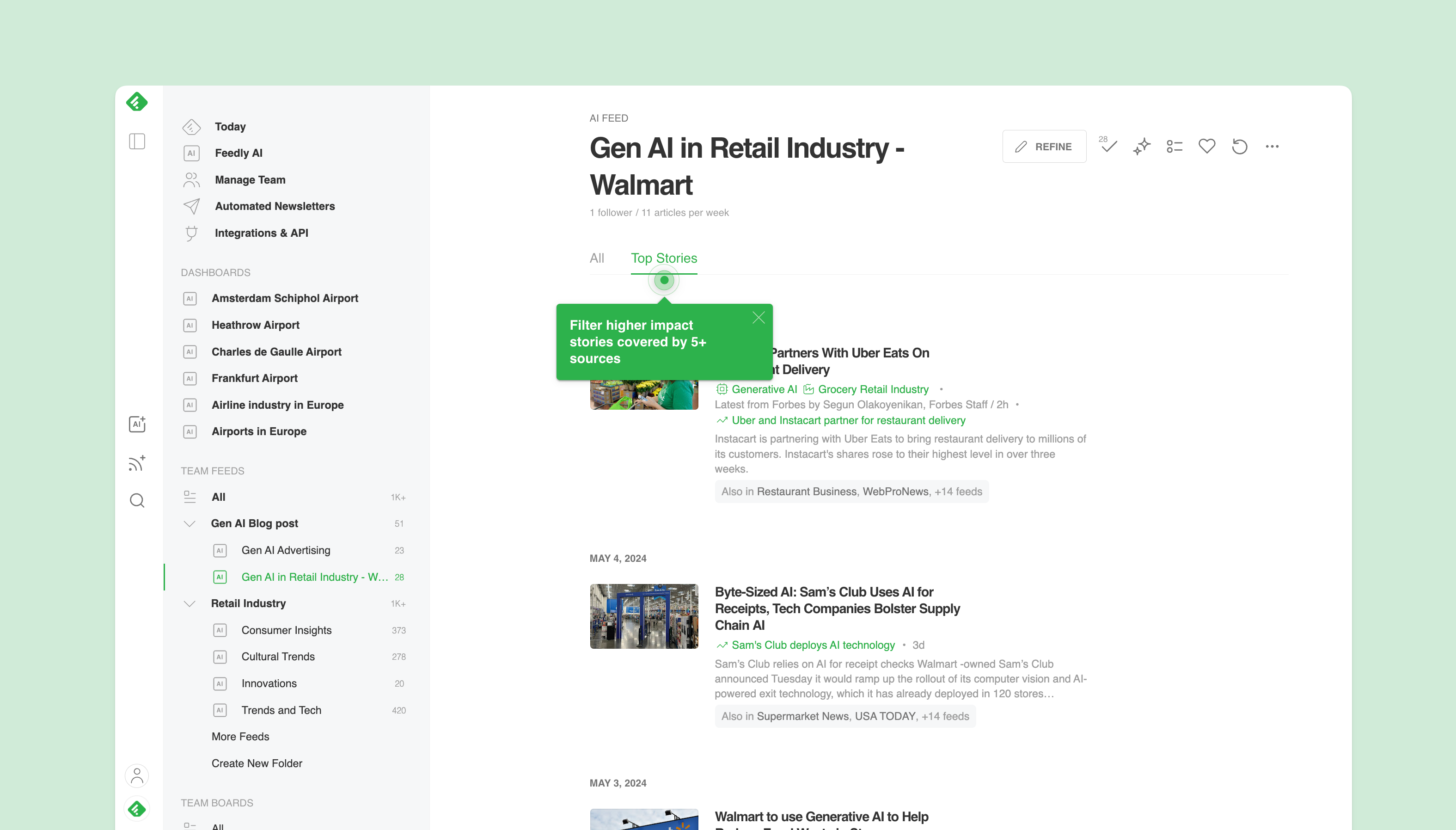The height and width of the screenshot is (830, 1456).
Task: Switch to the All tab
Action: 597,258
